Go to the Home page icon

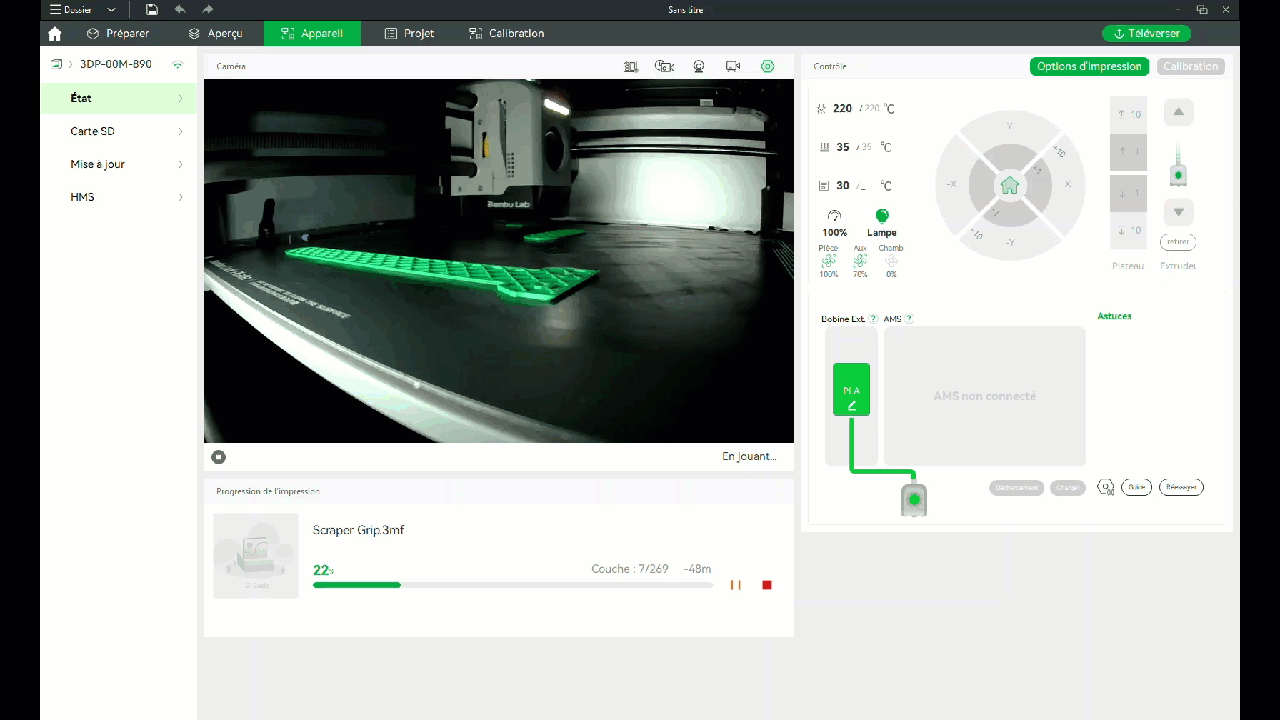(x=54, y=34)
